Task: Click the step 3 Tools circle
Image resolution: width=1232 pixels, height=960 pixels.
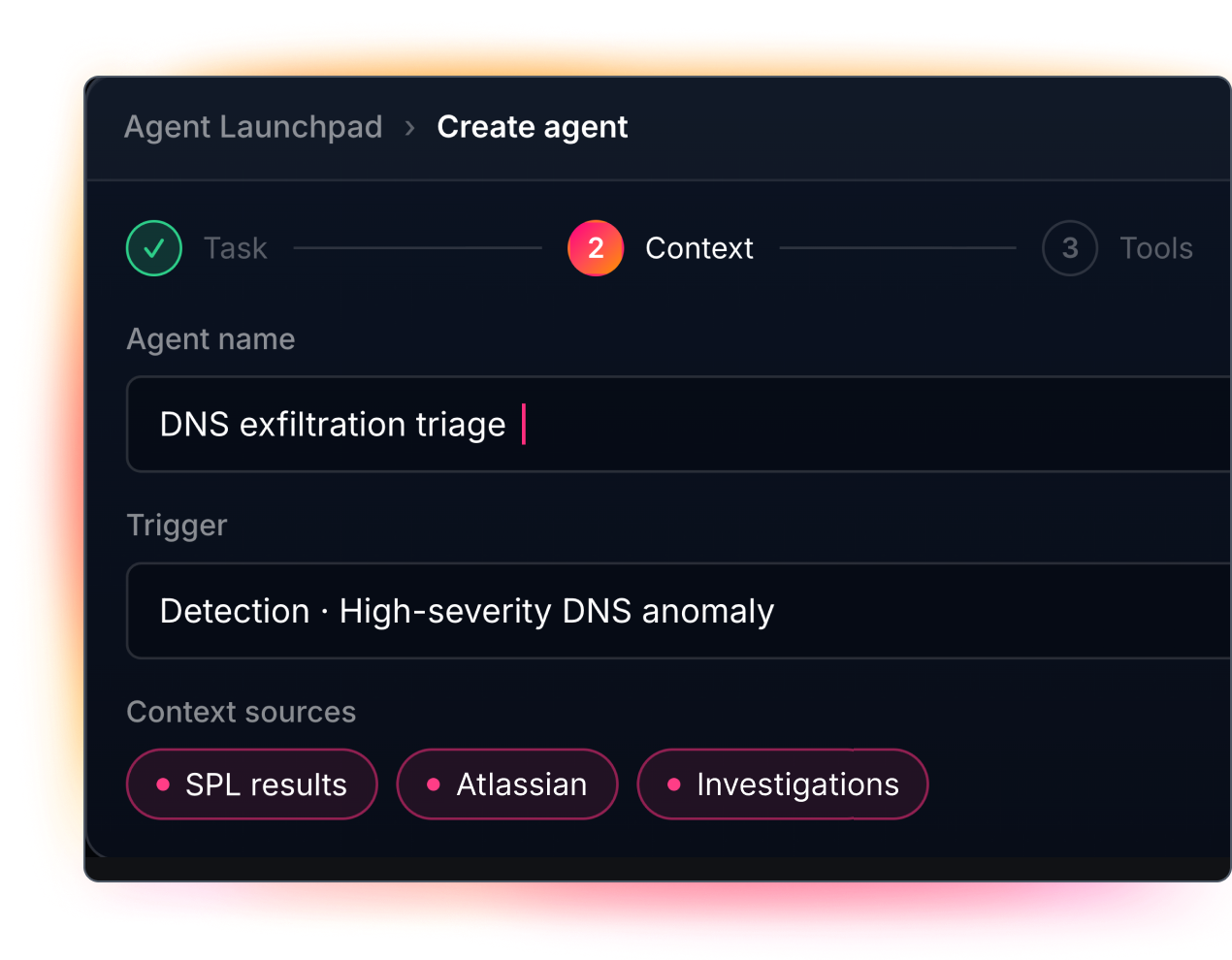Action: [1070, 248]
